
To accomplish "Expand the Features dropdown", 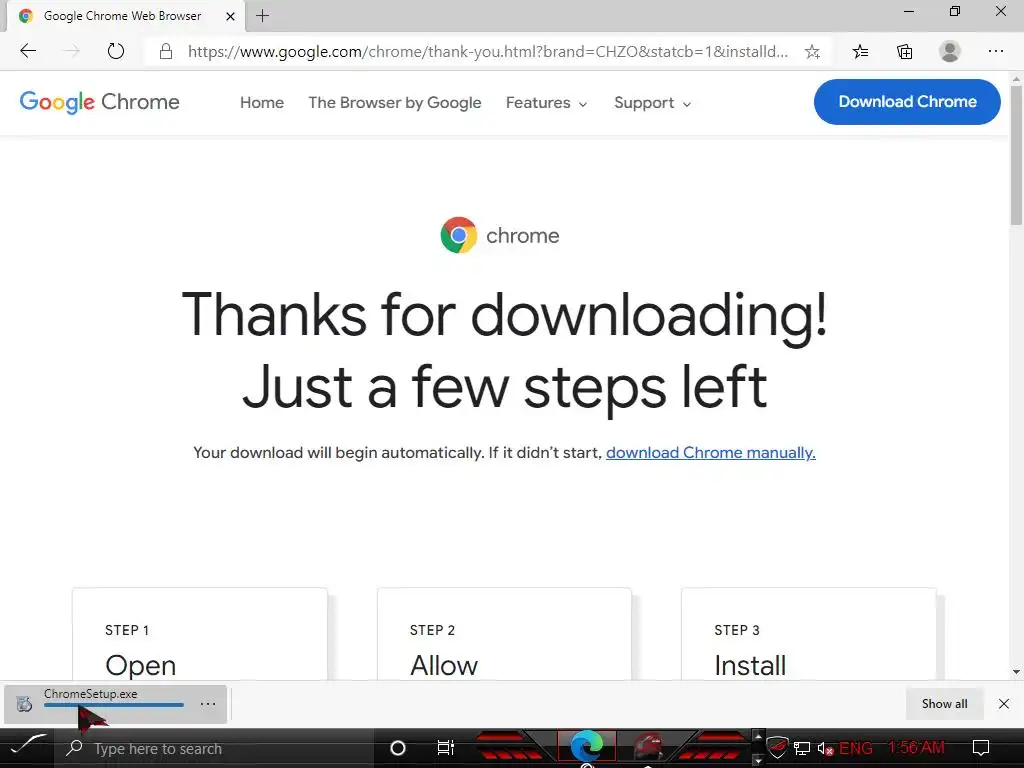I will [547, 103].
